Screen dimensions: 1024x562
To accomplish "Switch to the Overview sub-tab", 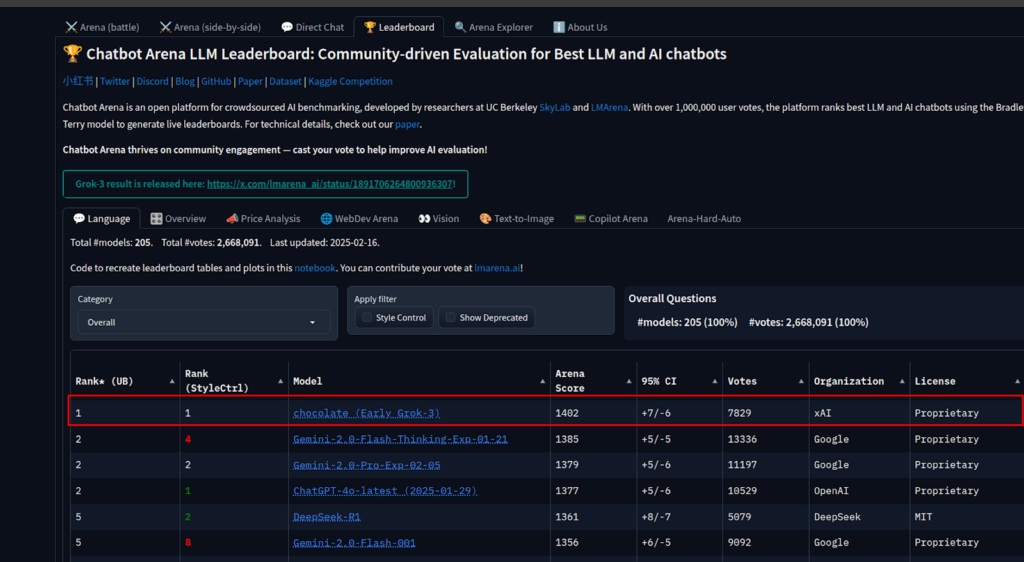I will tap(178, 219).
